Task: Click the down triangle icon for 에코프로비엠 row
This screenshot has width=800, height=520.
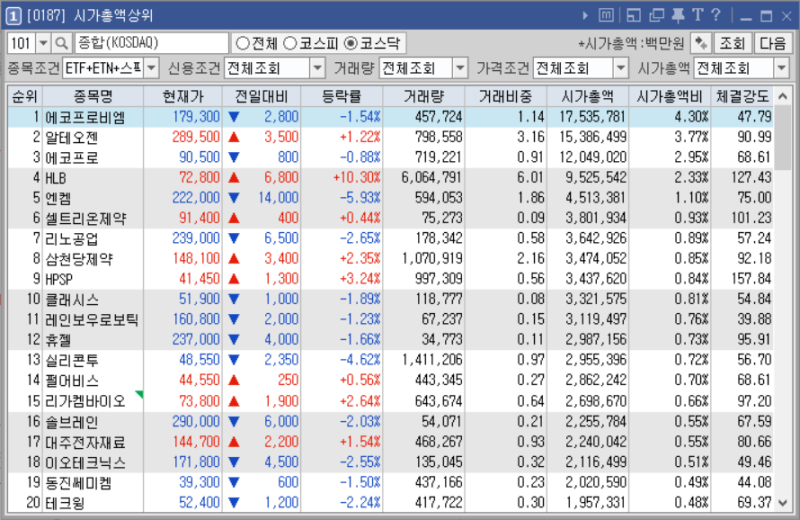Action: click(234, 117)
